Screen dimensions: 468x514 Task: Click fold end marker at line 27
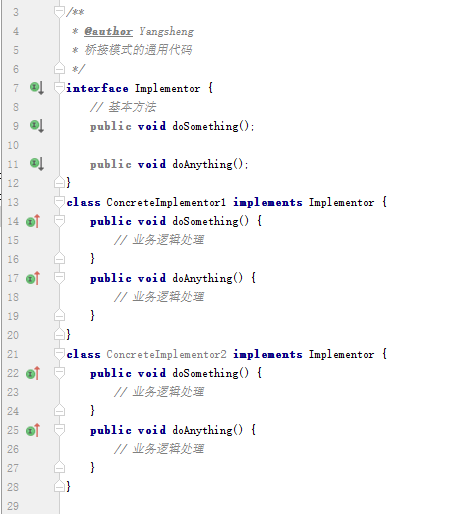point(59,467)
